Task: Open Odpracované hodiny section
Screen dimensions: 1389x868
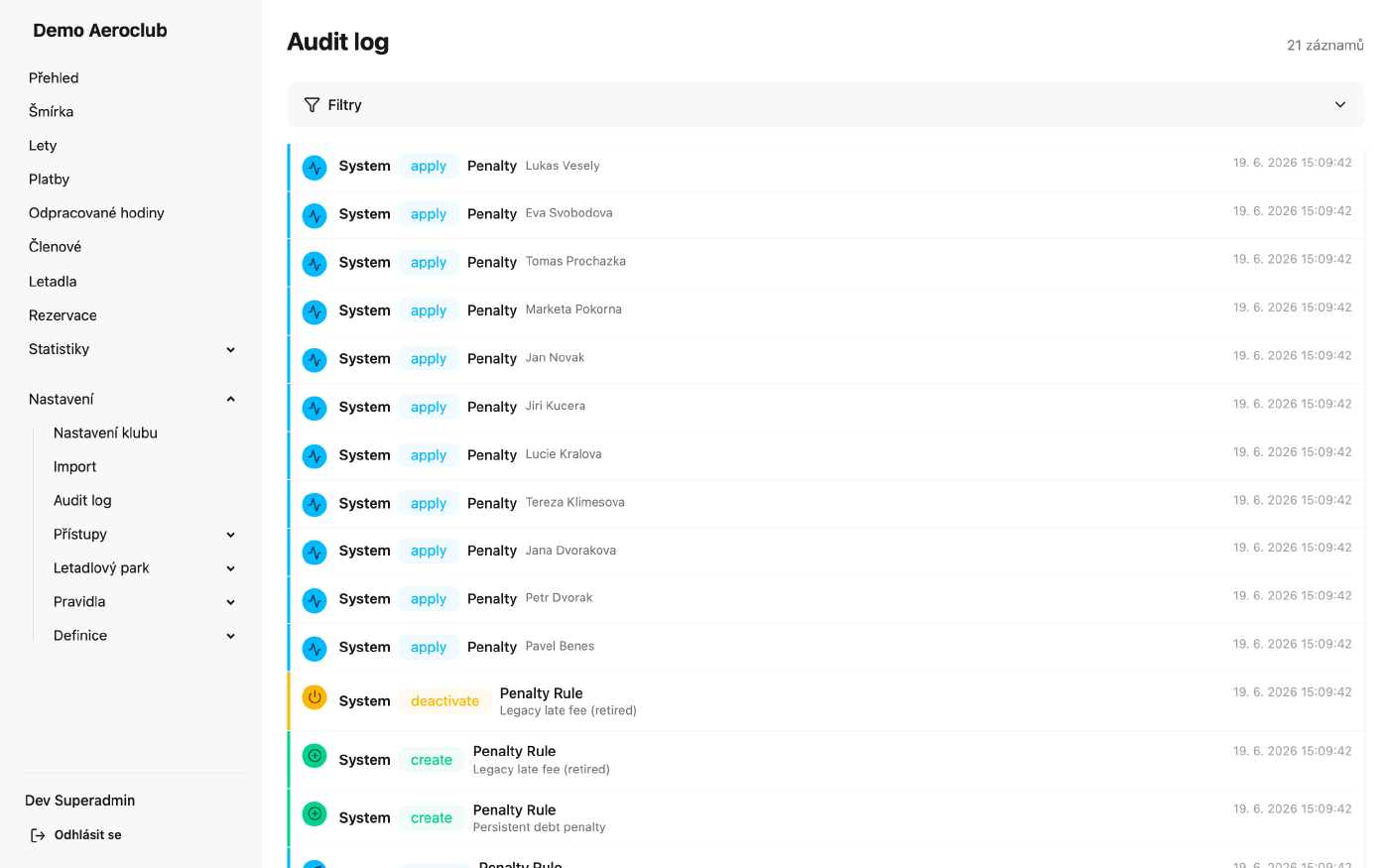Action: click(x=96, y=213)
